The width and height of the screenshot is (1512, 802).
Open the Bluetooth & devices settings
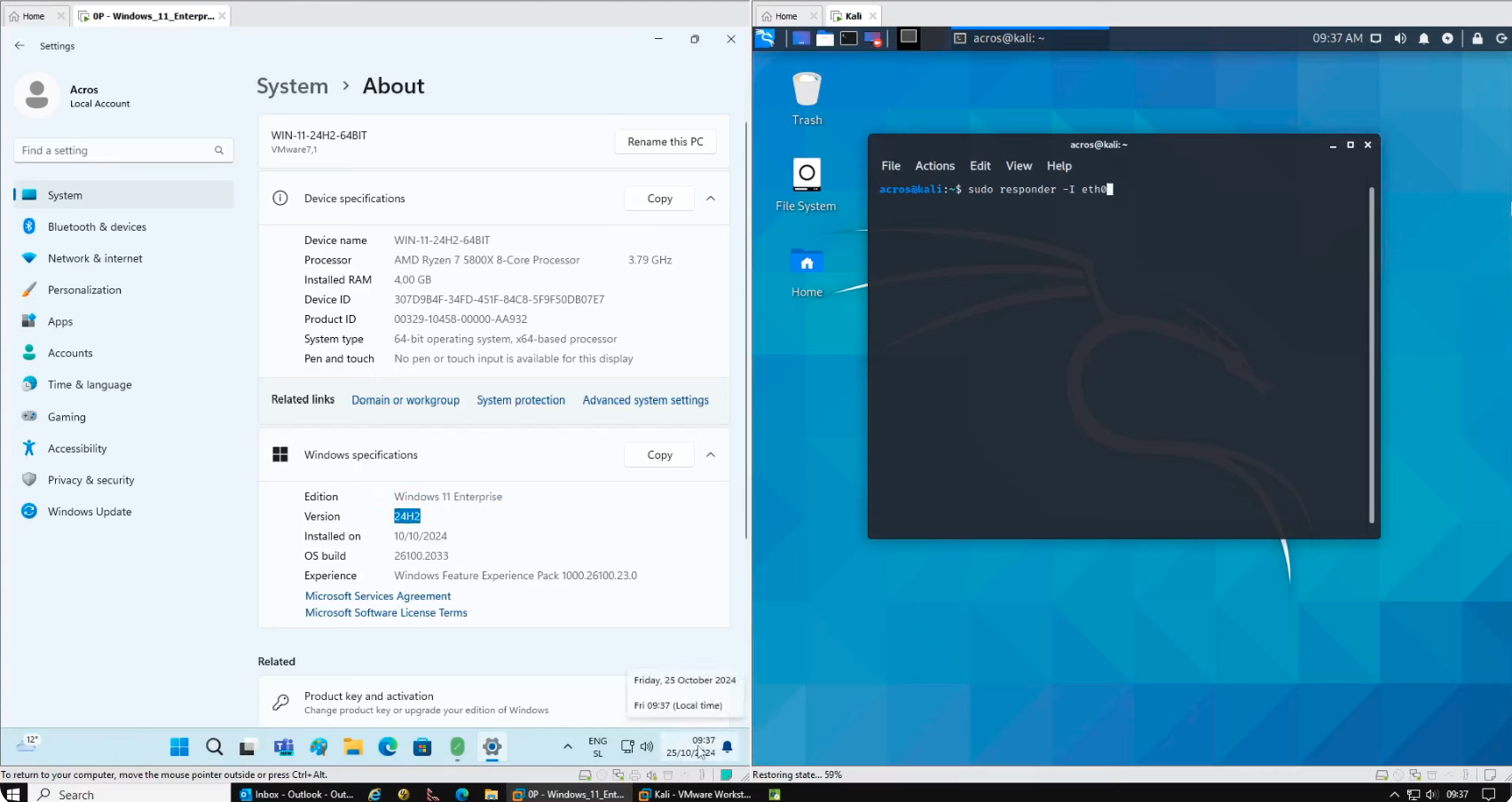tap(123, 227)
